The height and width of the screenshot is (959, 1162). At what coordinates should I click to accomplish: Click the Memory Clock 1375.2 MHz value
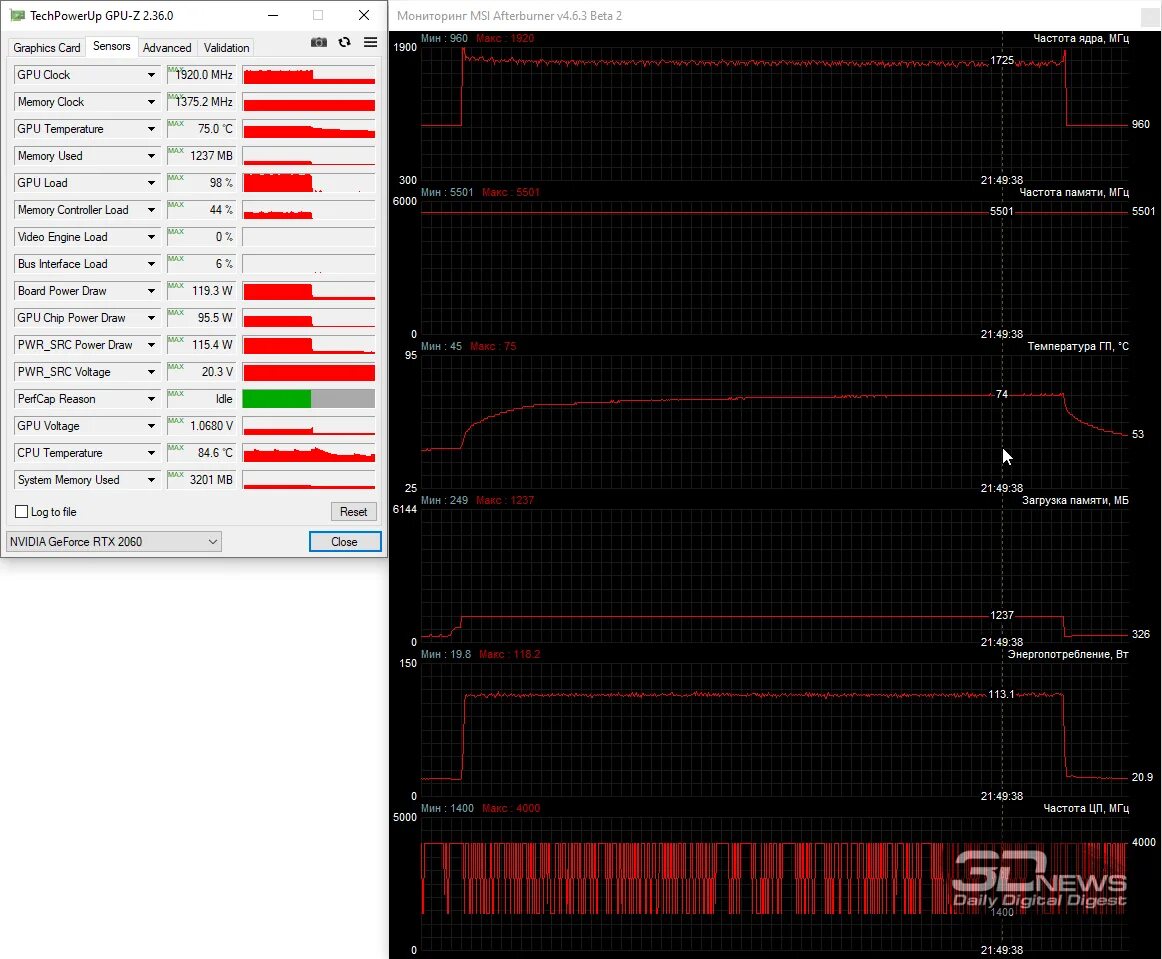coord(201,102)
